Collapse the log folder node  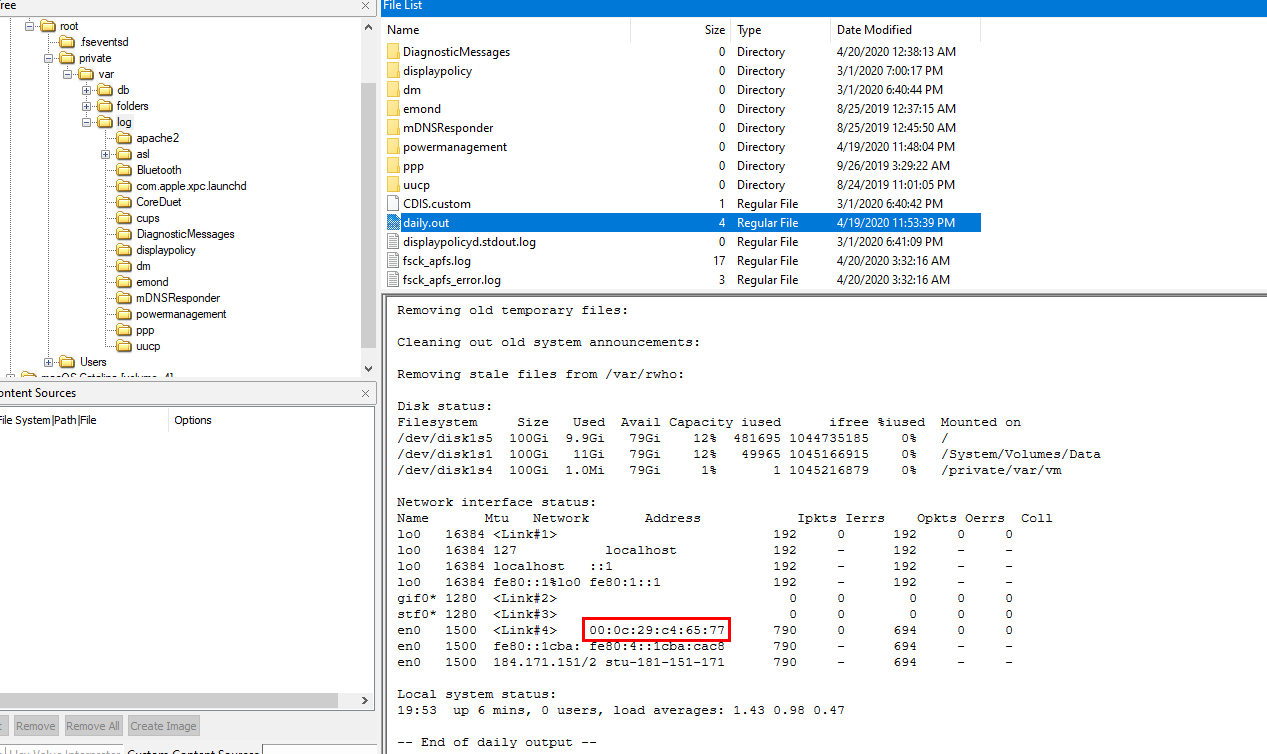[87, 122]
